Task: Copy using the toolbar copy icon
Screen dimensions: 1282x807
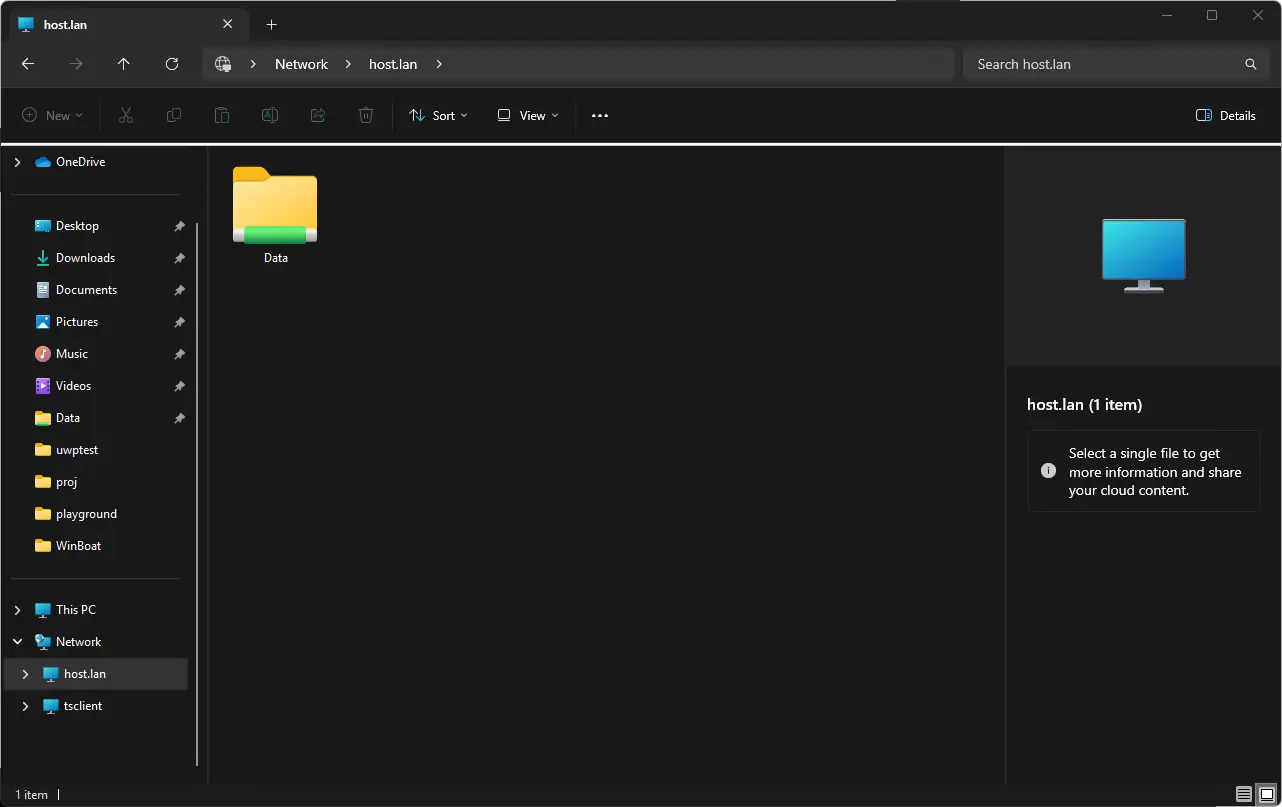Action: click(173, 115)
